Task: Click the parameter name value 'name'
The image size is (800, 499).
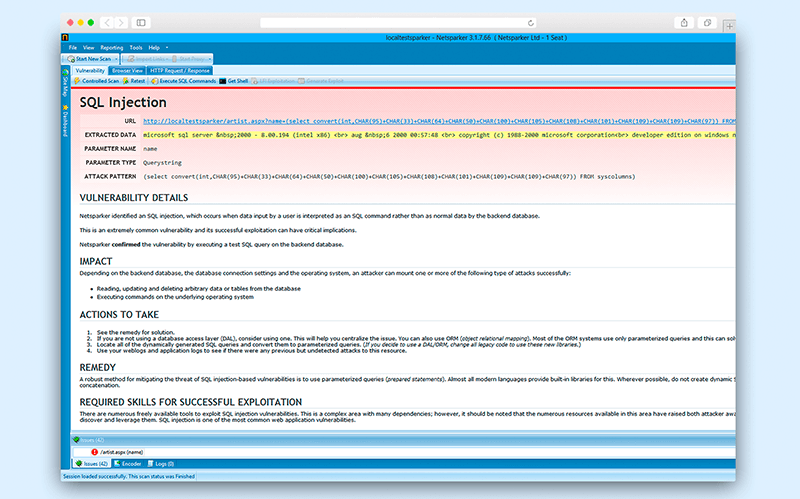Action: coord(150,149)
